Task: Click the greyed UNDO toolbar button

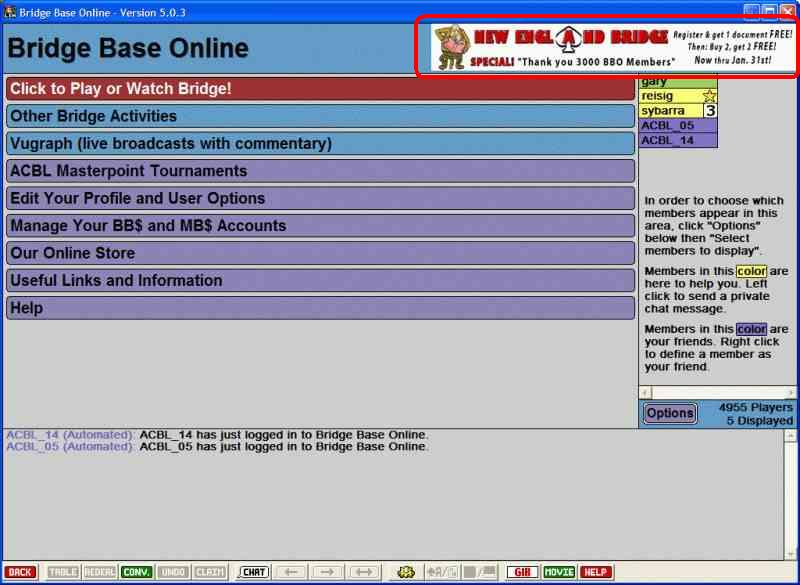Action: pos(173,572)
